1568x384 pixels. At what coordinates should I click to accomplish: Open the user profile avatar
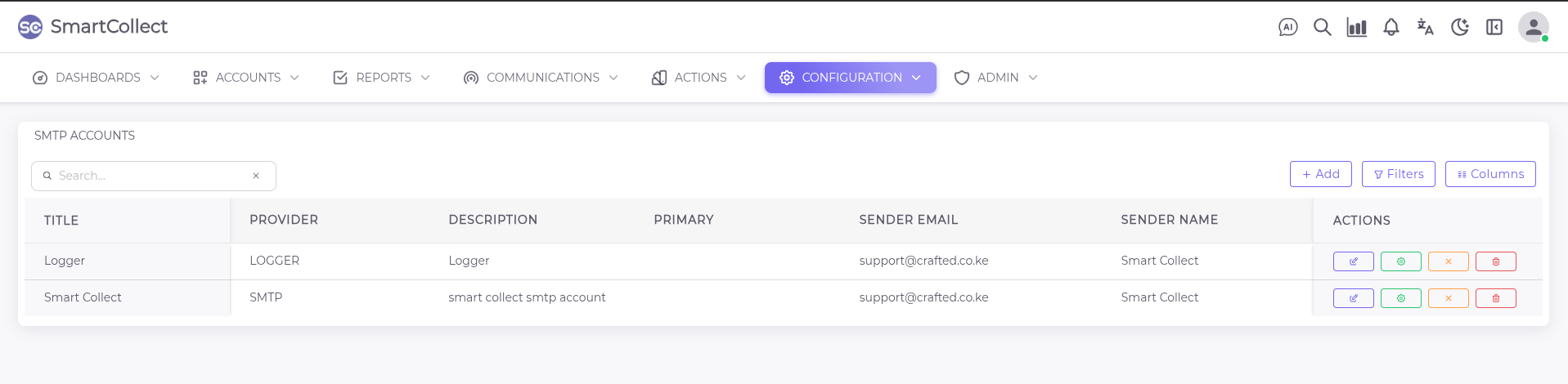1533,27
